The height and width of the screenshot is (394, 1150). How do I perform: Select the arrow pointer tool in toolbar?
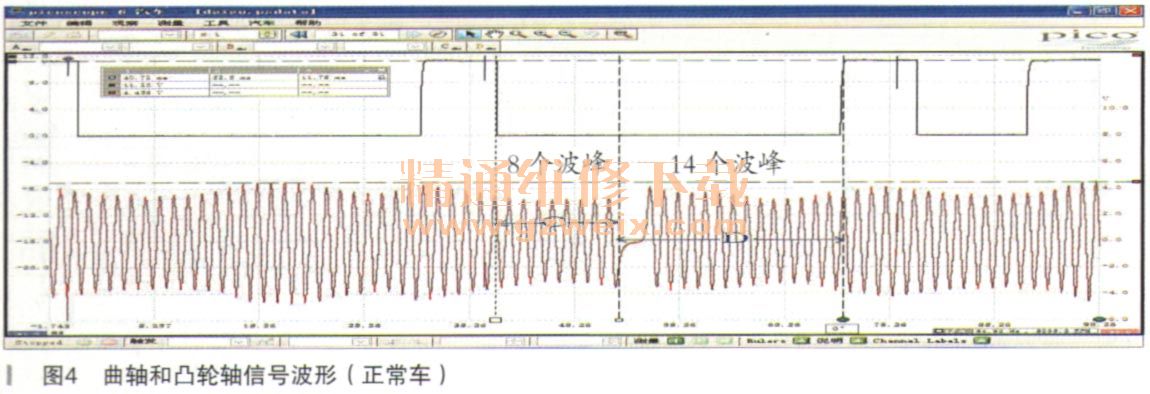pos(463,34)
